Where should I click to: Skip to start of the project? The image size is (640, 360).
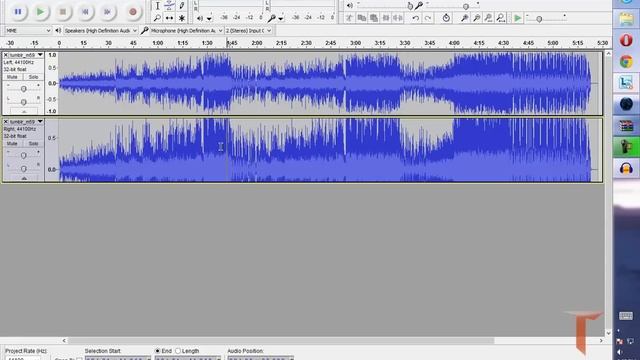pyautogui.click(x=85, y=12)
